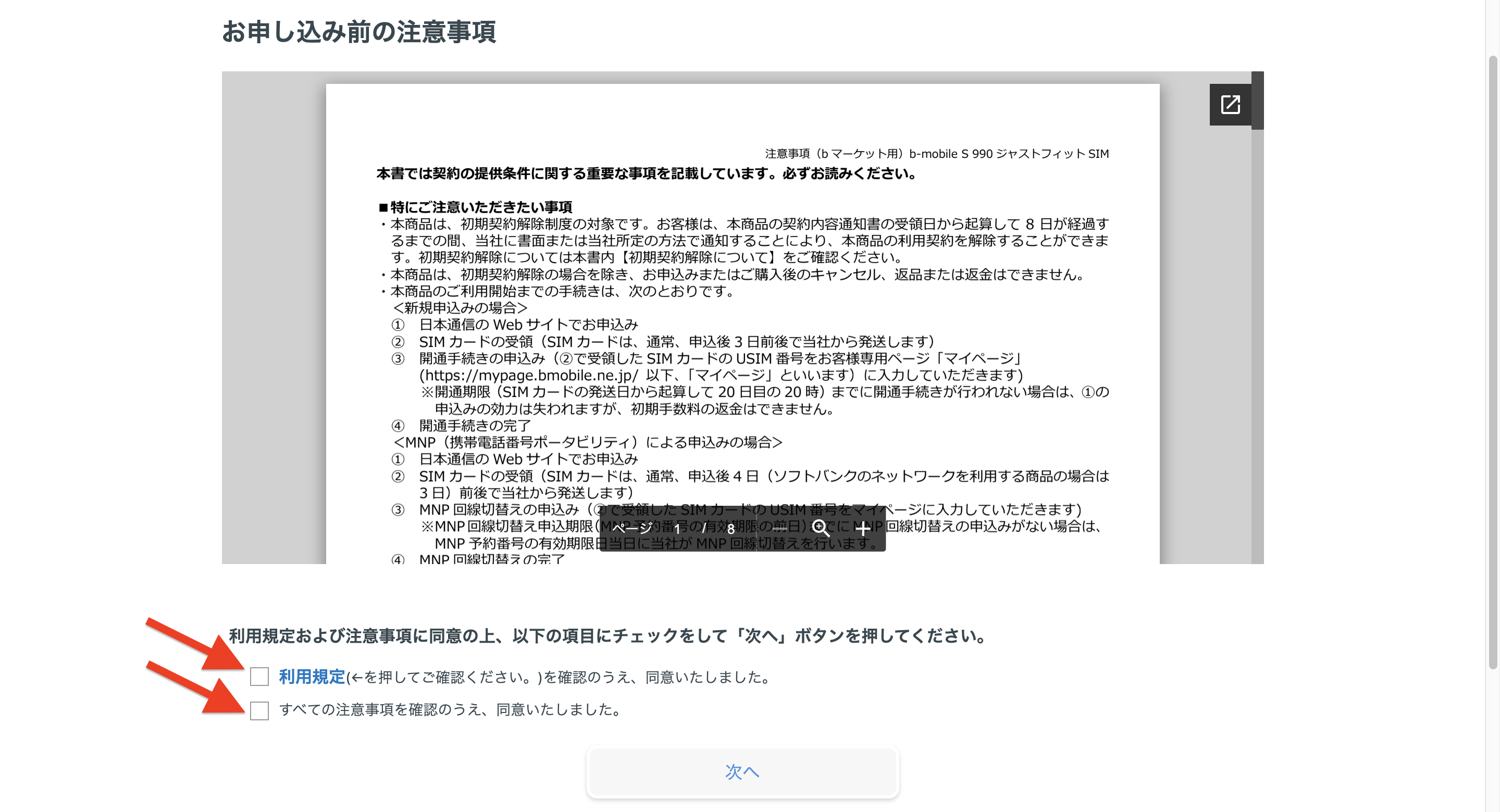The image size is (1500, 812).
Task: Open the PDF in a new window icon
Action: tap(1230, 104)
